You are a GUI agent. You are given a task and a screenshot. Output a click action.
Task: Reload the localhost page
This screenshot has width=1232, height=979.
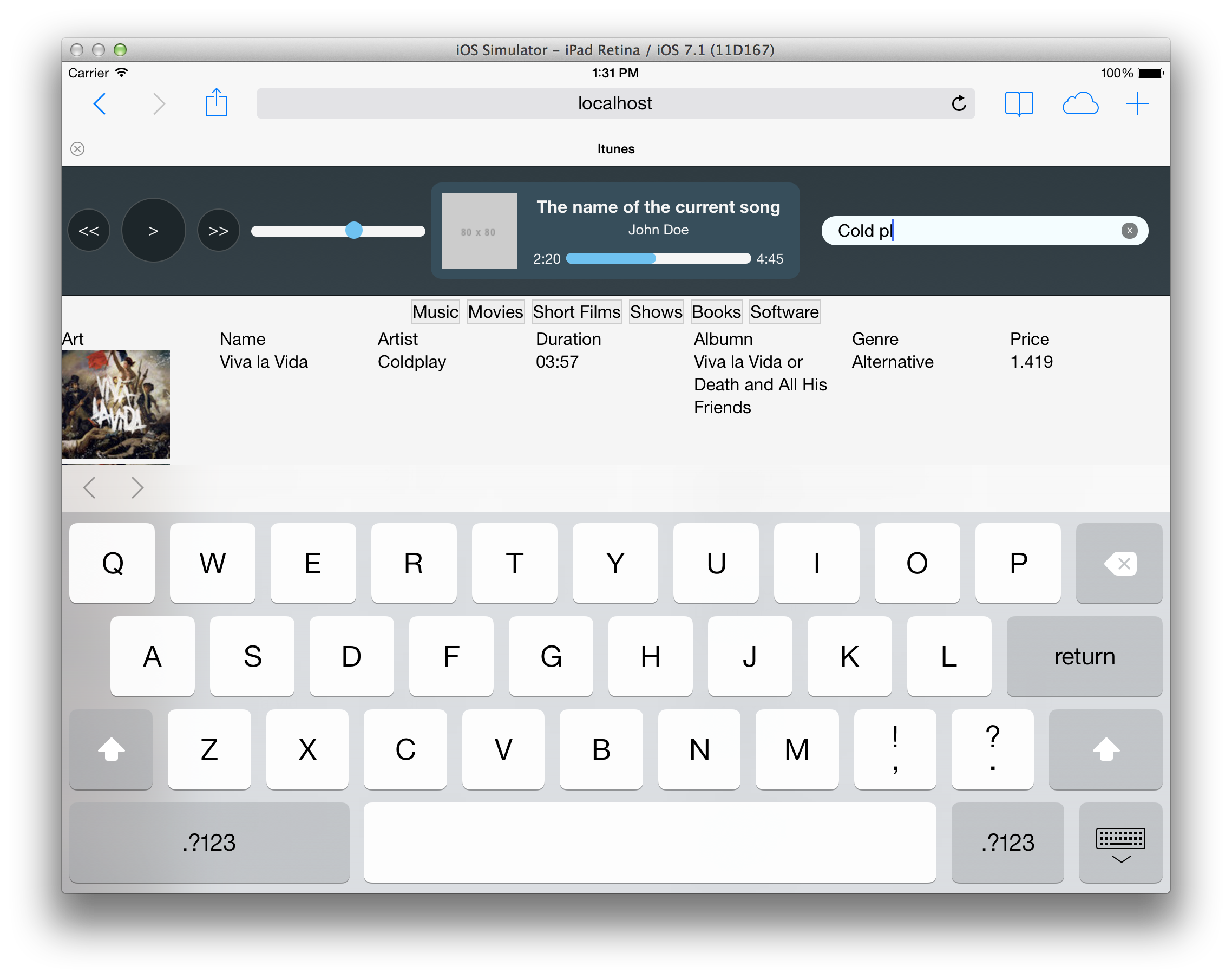959,103
